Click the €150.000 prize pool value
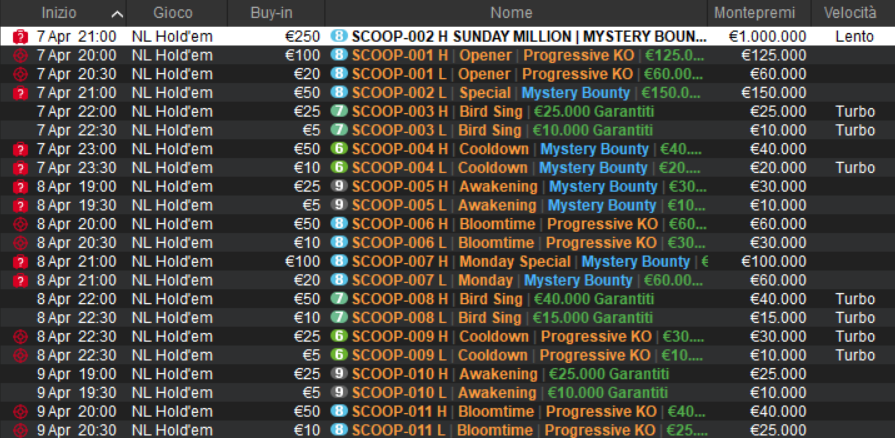The image size is (895, 438). pos(774,93)
